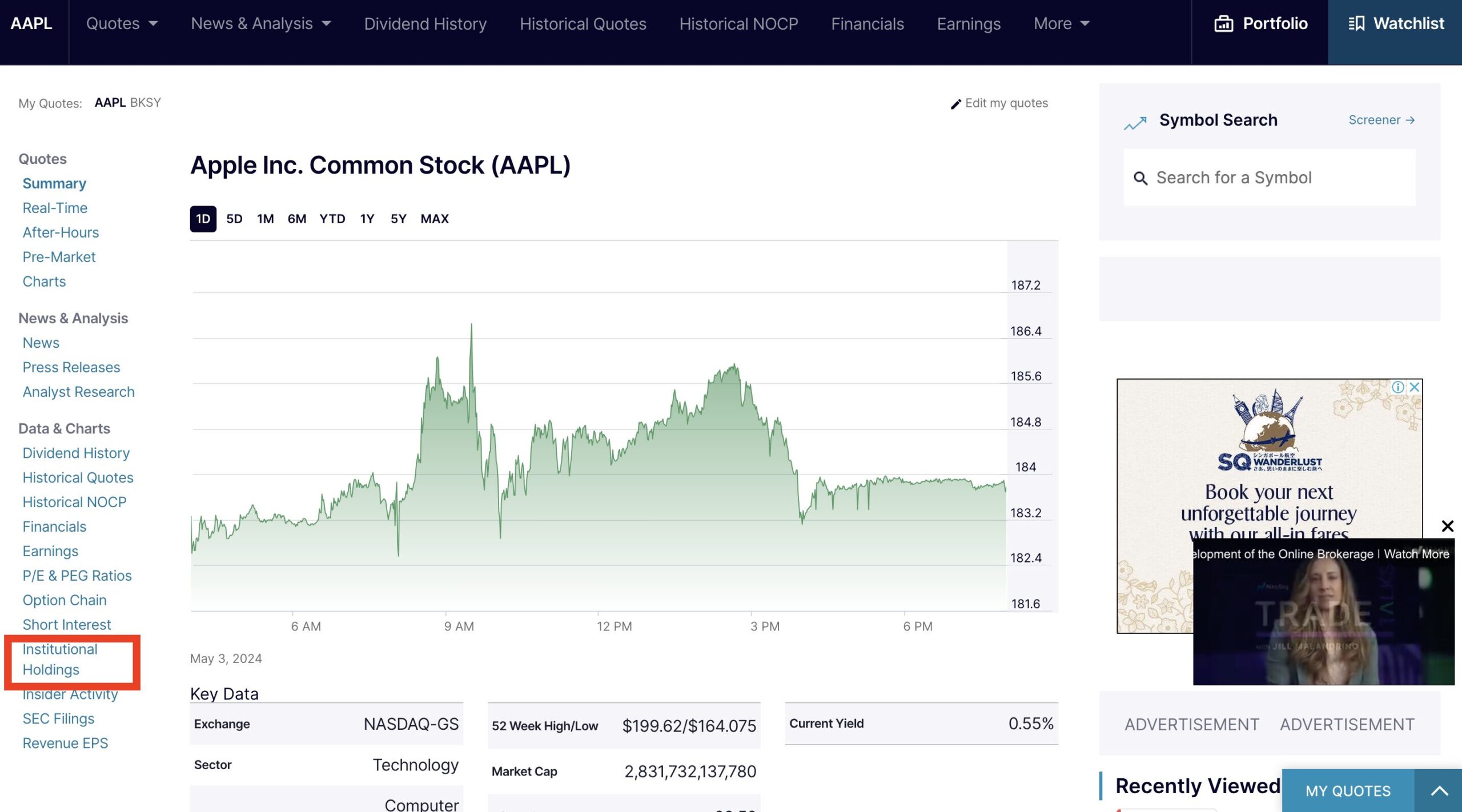Click the Symbol Search trend chart icon
Screen dimensions: 1462x812
pyautogui.click(x=1135, y=123)
